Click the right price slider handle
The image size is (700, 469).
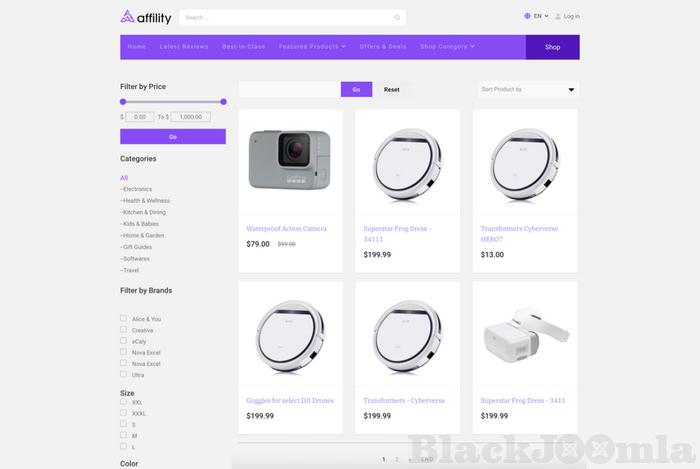(x=223, y=102)
